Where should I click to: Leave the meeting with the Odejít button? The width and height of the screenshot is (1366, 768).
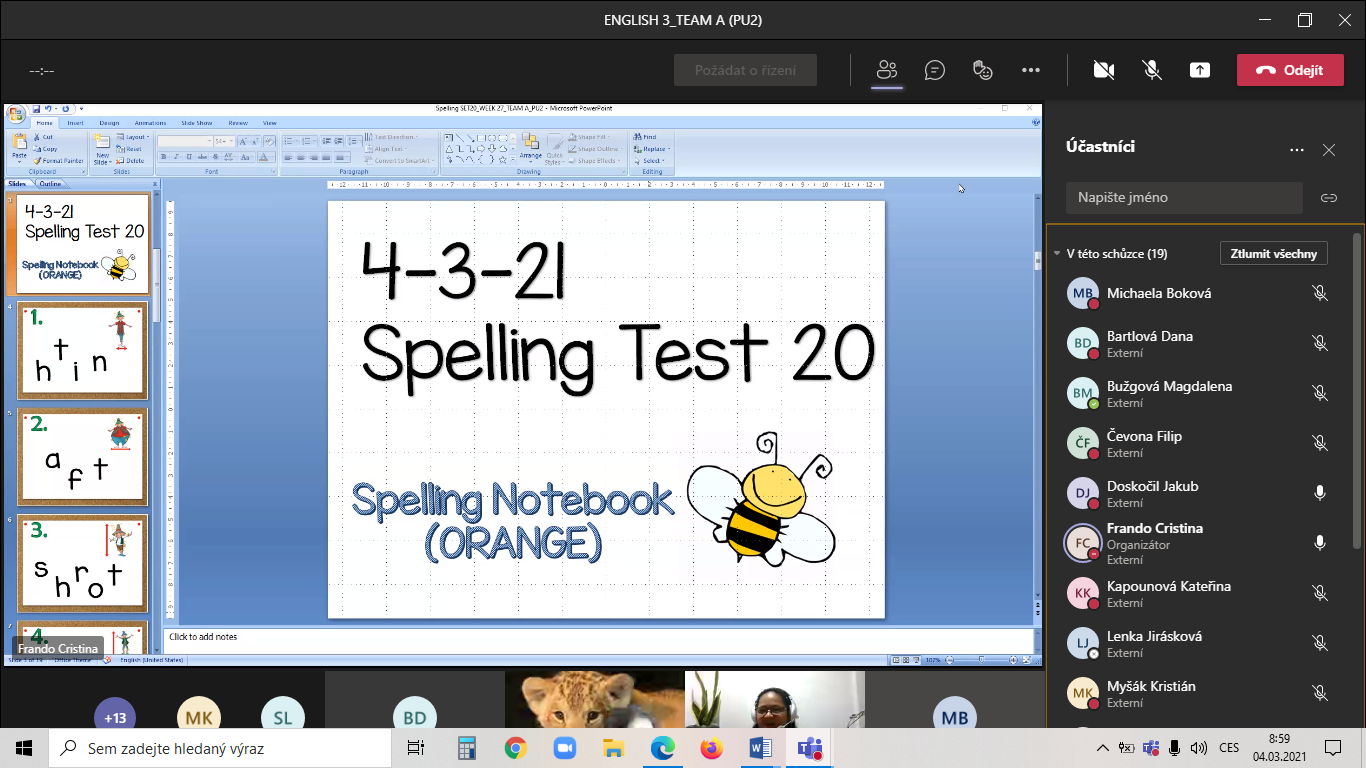tap(1289, 70)
